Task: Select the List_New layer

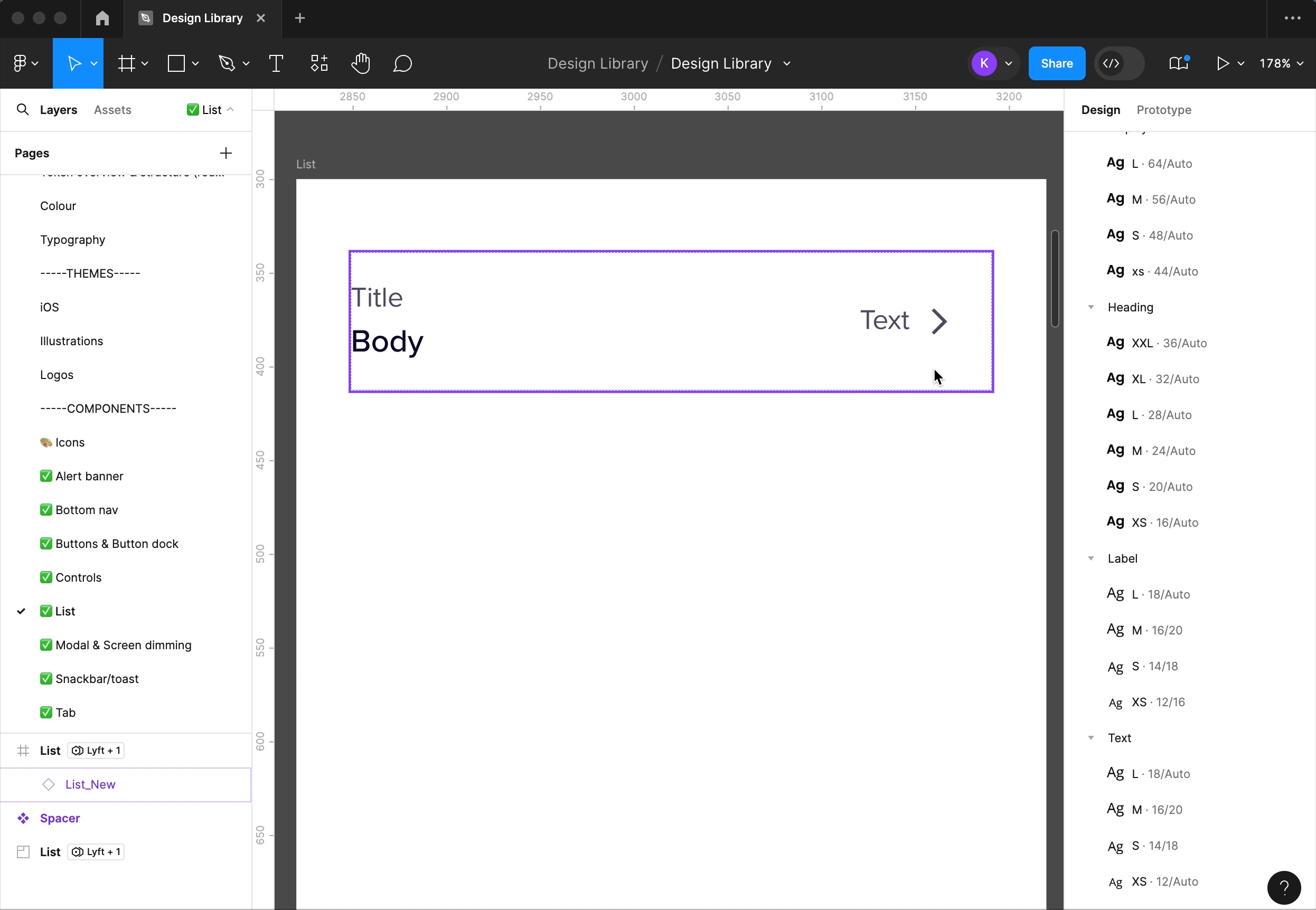Action: click(x=90, y=784)
